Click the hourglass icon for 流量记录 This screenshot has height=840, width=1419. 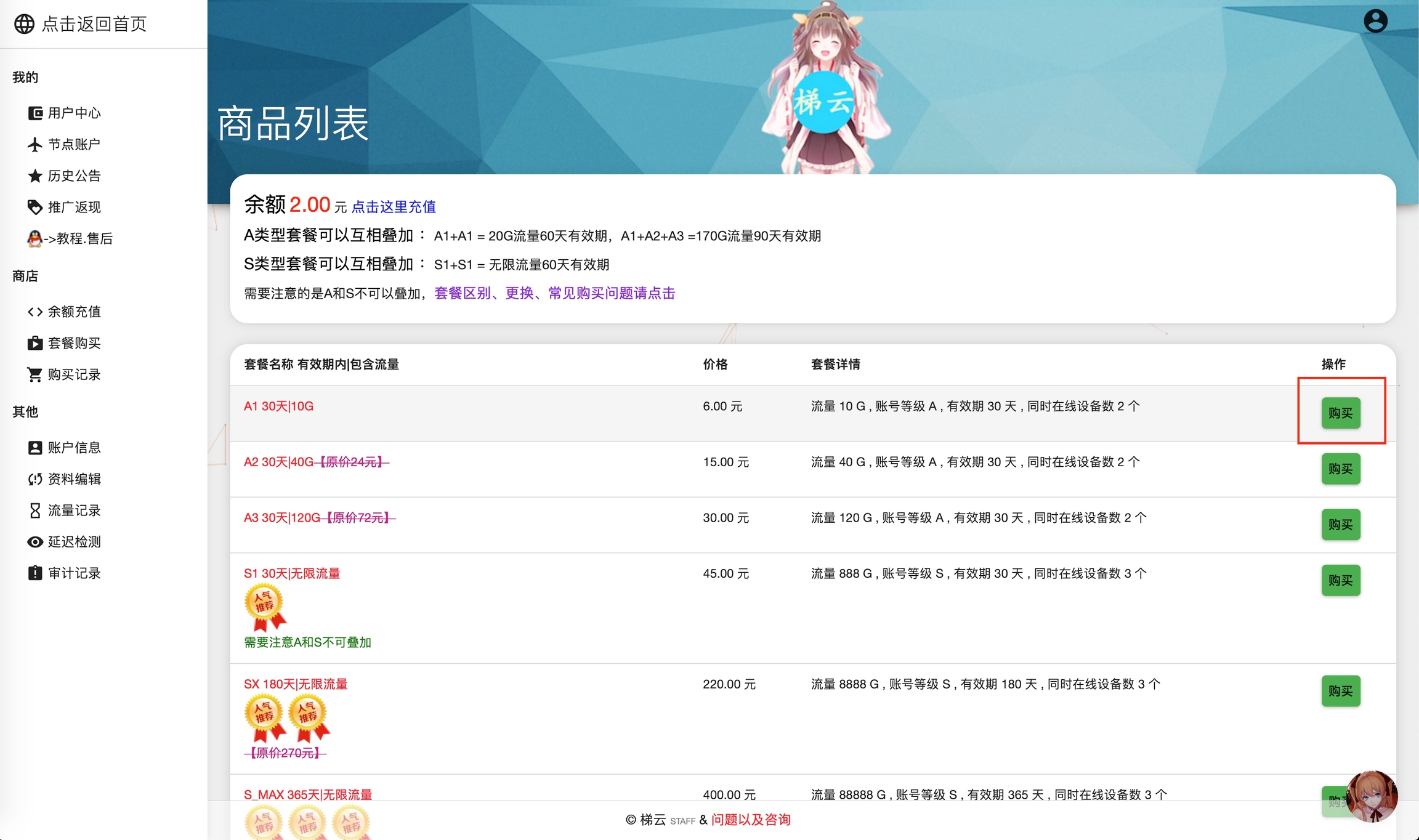35,511
